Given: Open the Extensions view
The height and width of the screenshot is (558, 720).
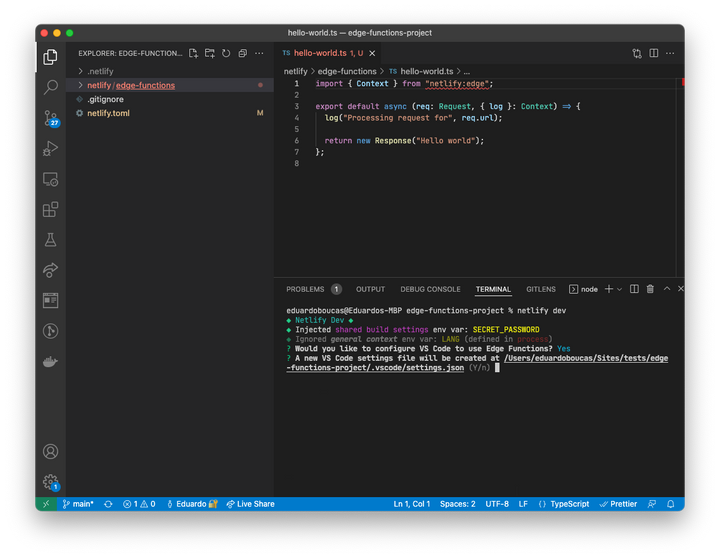Looking at the screenshot, I should click(x=50, y=210).
